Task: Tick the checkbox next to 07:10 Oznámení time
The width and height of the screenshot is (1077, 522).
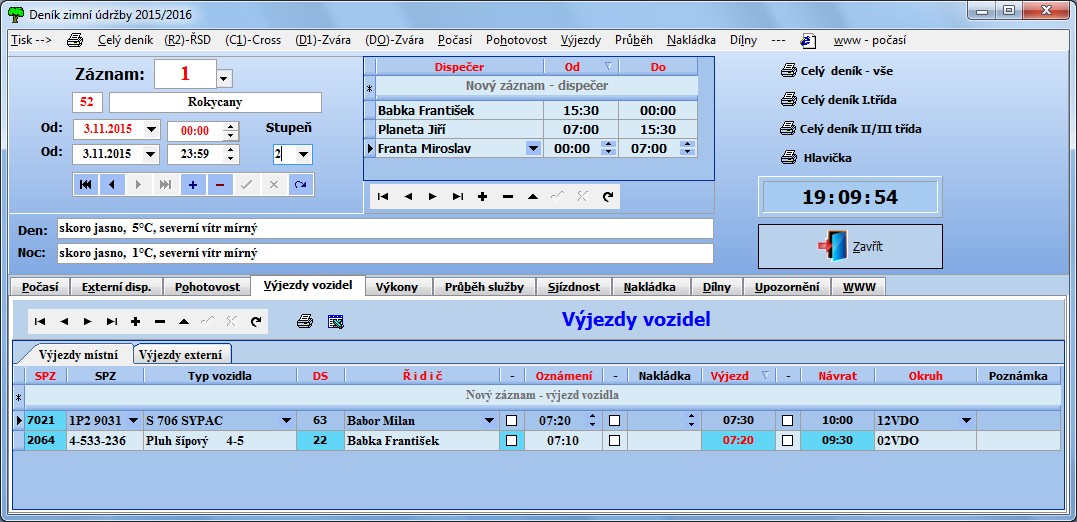Action: point(615,440)
